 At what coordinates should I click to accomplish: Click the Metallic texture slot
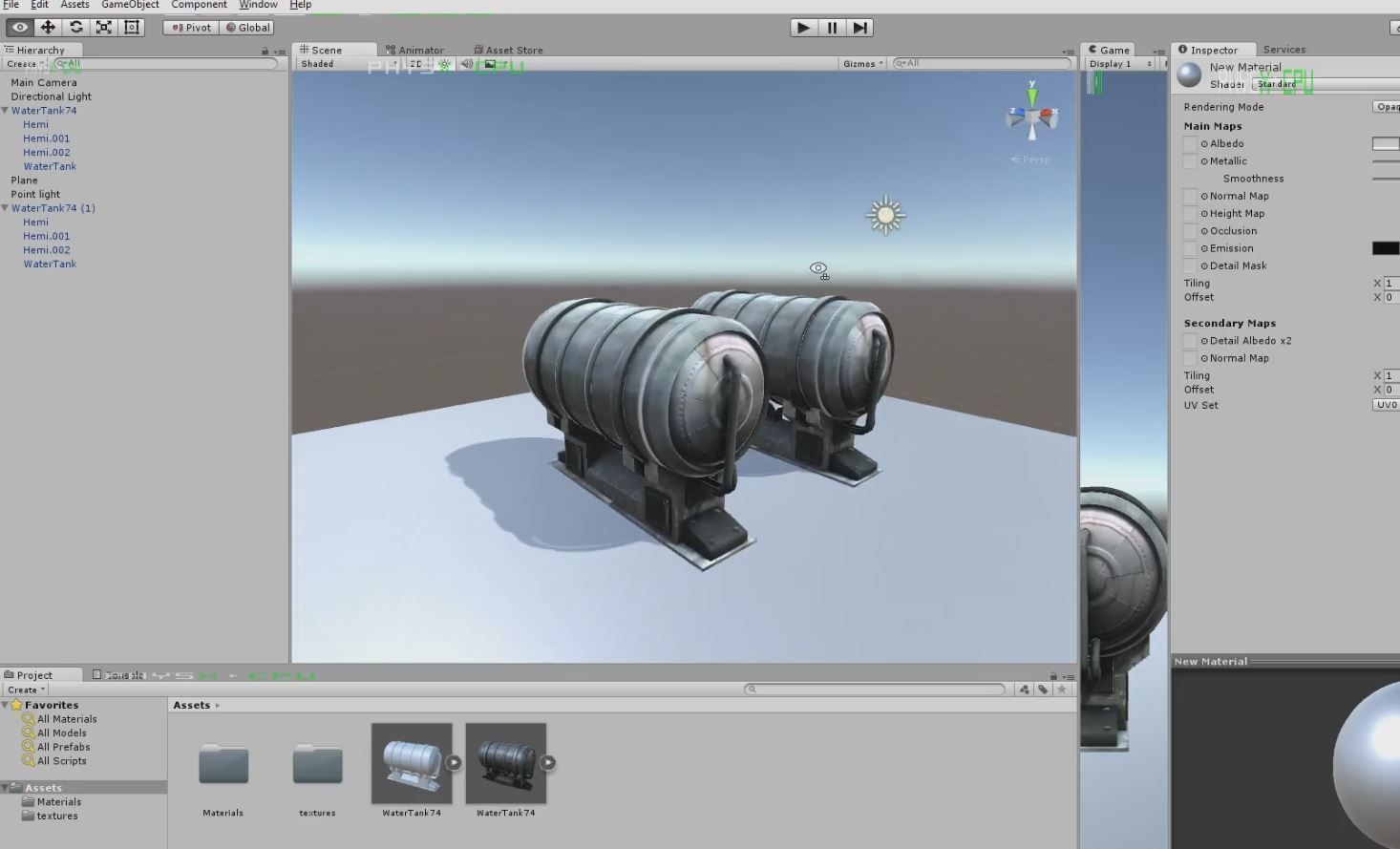coord(1190,161)
